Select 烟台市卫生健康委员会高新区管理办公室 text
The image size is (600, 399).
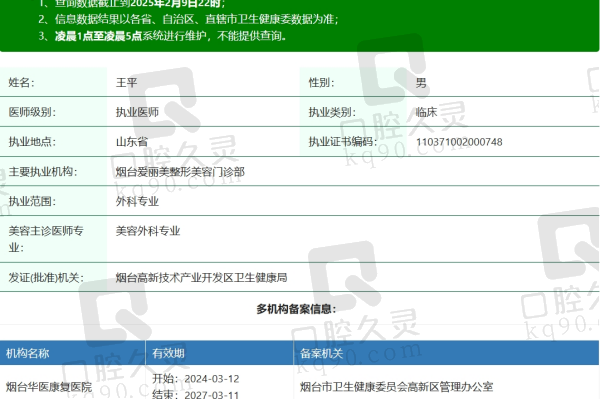click(396, 387)
